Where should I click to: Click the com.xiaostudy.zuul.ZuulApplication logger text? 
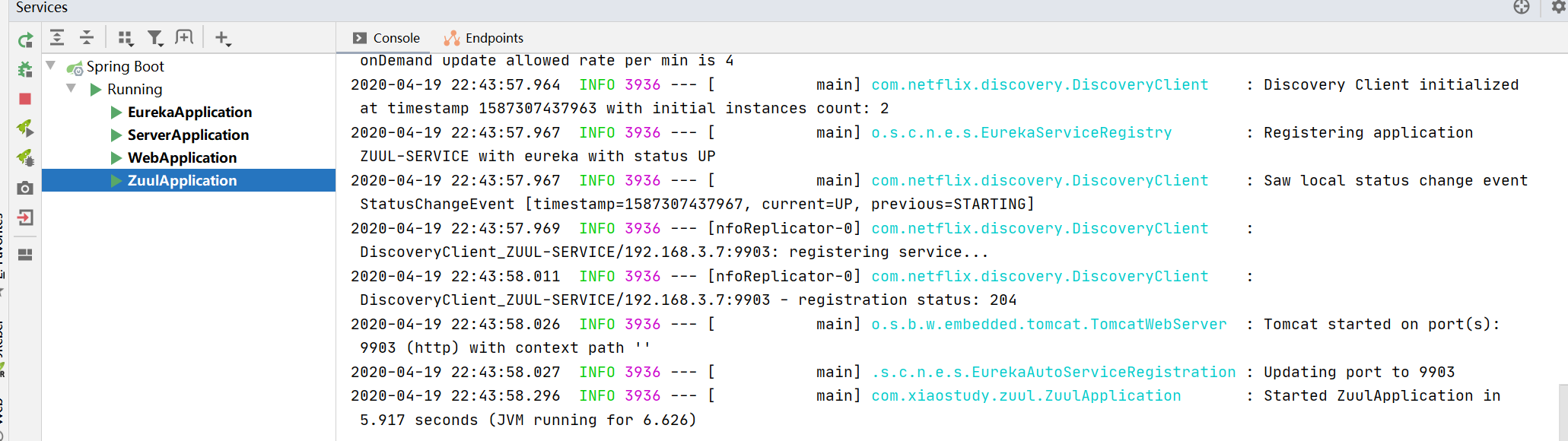coord(1026,395)
